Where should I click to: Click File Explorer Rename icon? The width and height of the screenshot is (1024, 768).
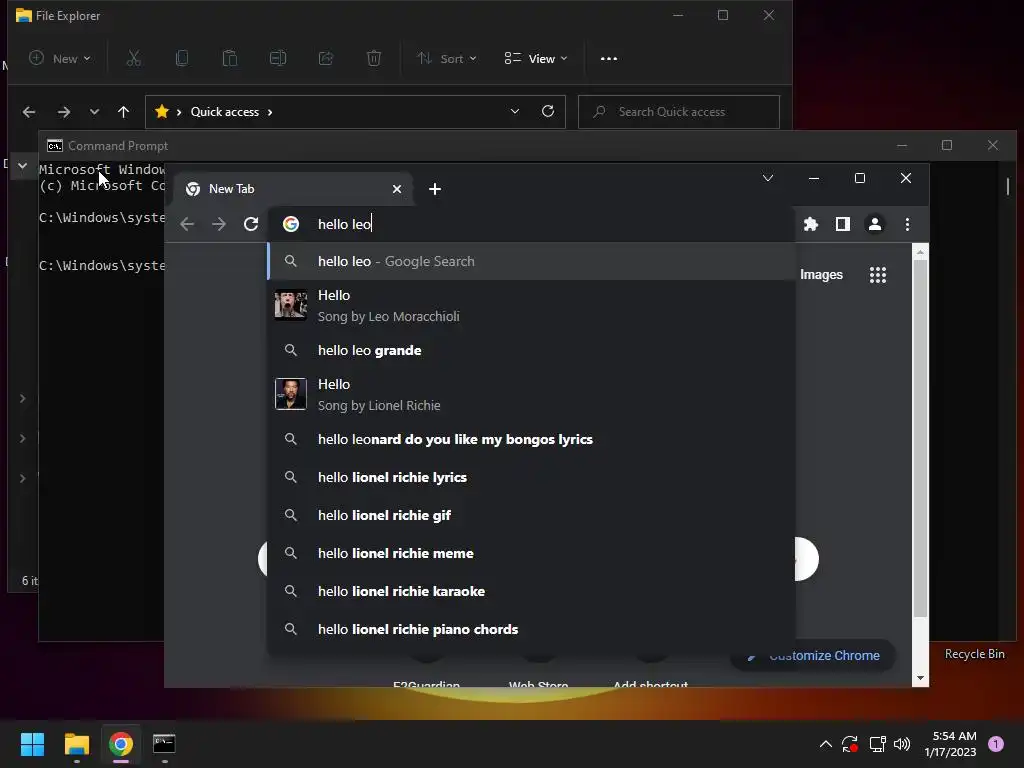pos(278,59)
